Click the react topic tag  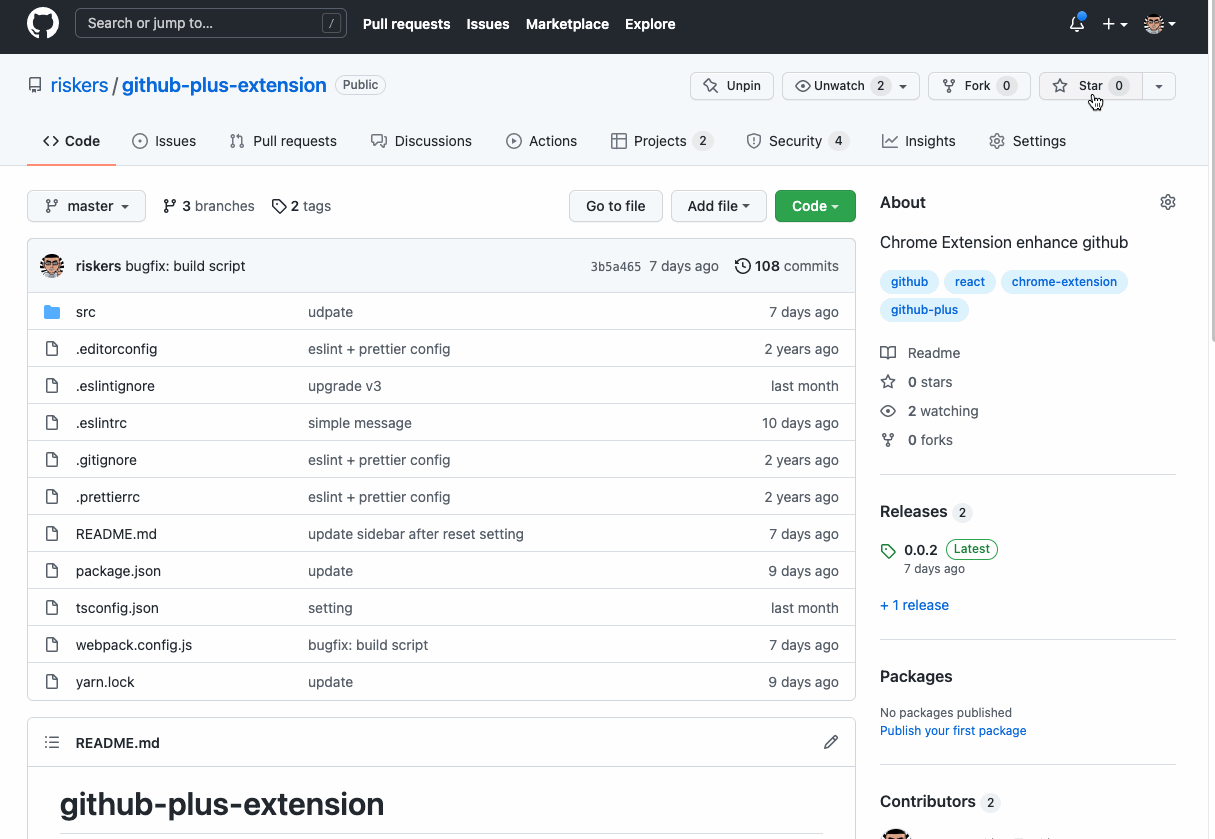coord(970,282)
